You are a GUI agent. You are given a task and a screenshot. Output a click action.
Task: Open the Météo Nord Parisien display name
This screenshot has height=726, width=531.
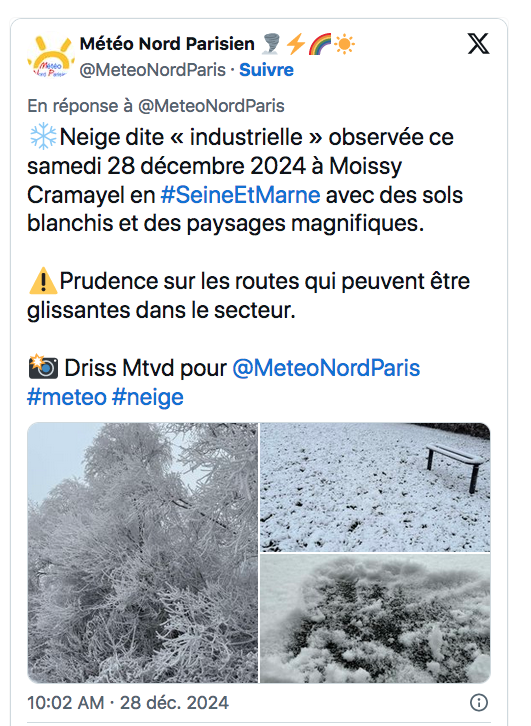pos(167,44)
